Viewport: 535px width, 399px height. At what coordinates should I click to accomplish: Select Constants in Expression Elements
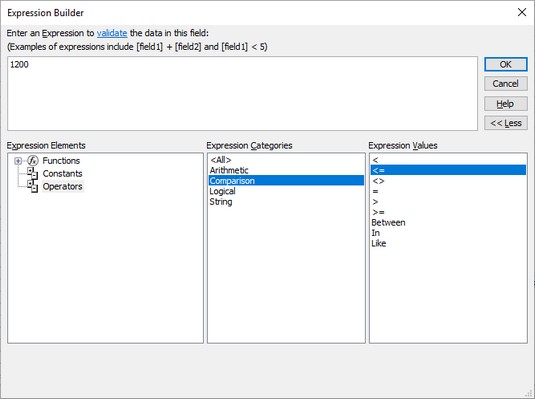[62, 173]
